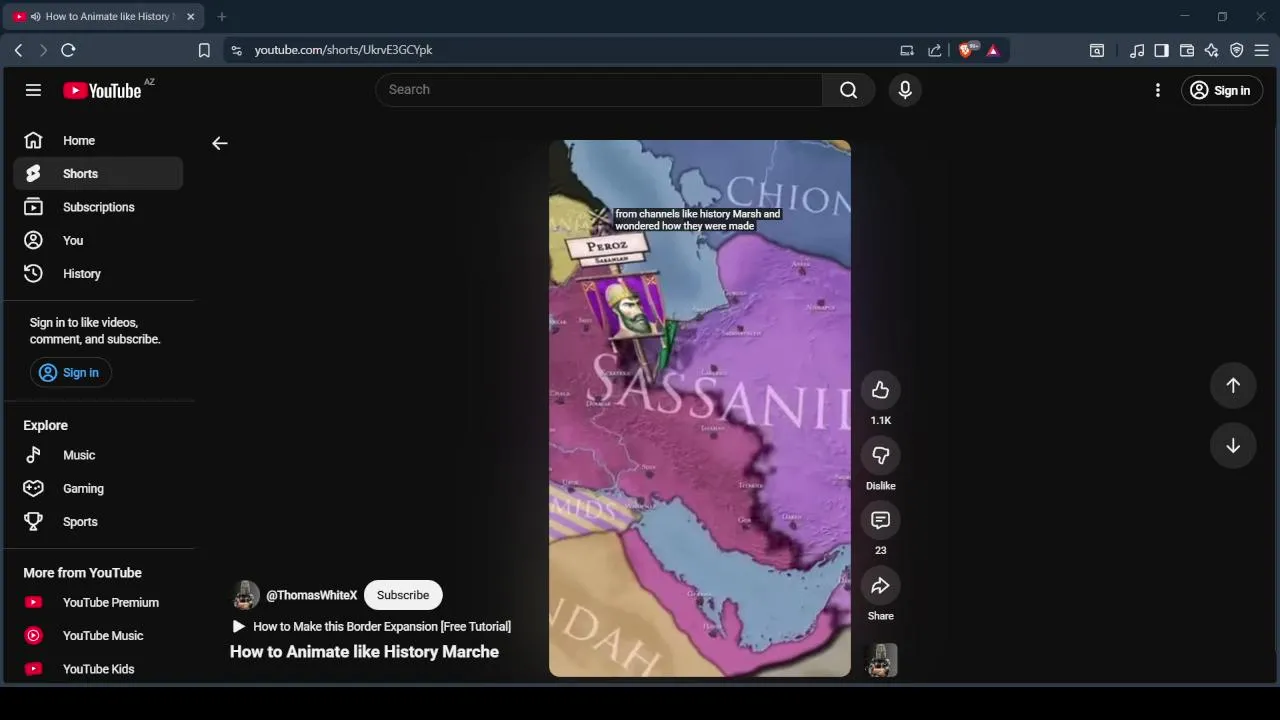Viewport: 1280px width, 720px height.
Task: Open Leo AI sparkle icon
Action: point(1212,50)
